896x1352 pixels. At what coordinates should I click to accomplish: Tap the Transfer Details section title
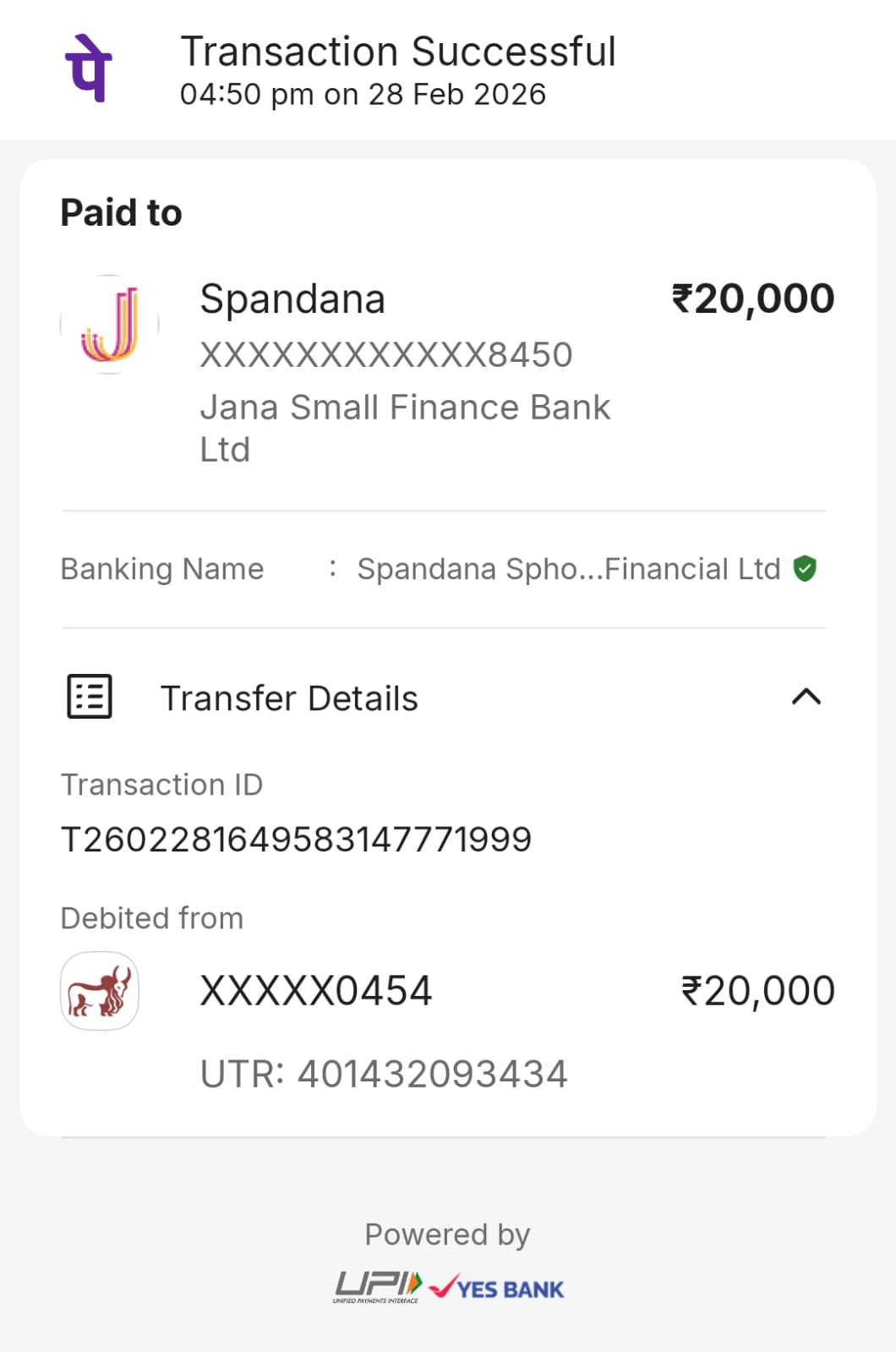(289, 698)
